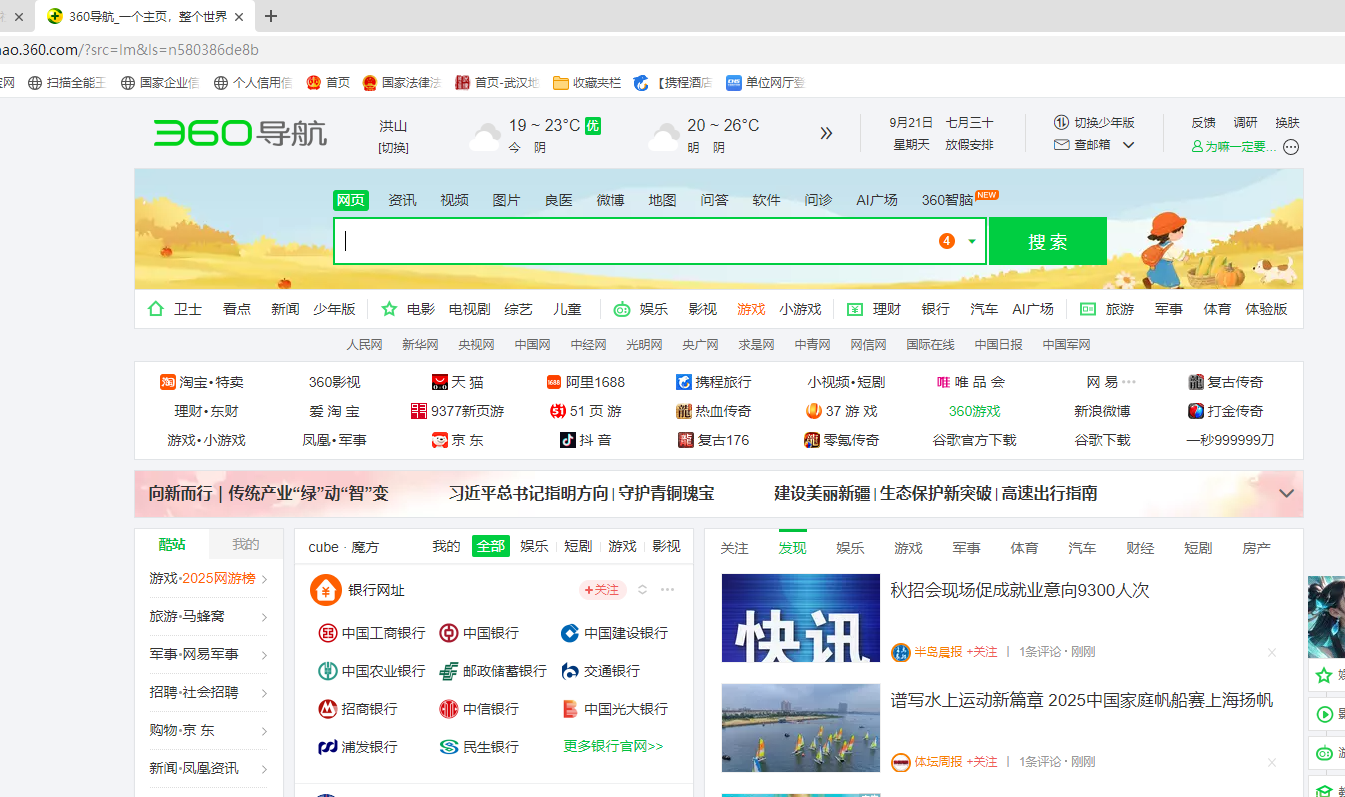Click the green 搜索 search button

tap(1047, 240)
